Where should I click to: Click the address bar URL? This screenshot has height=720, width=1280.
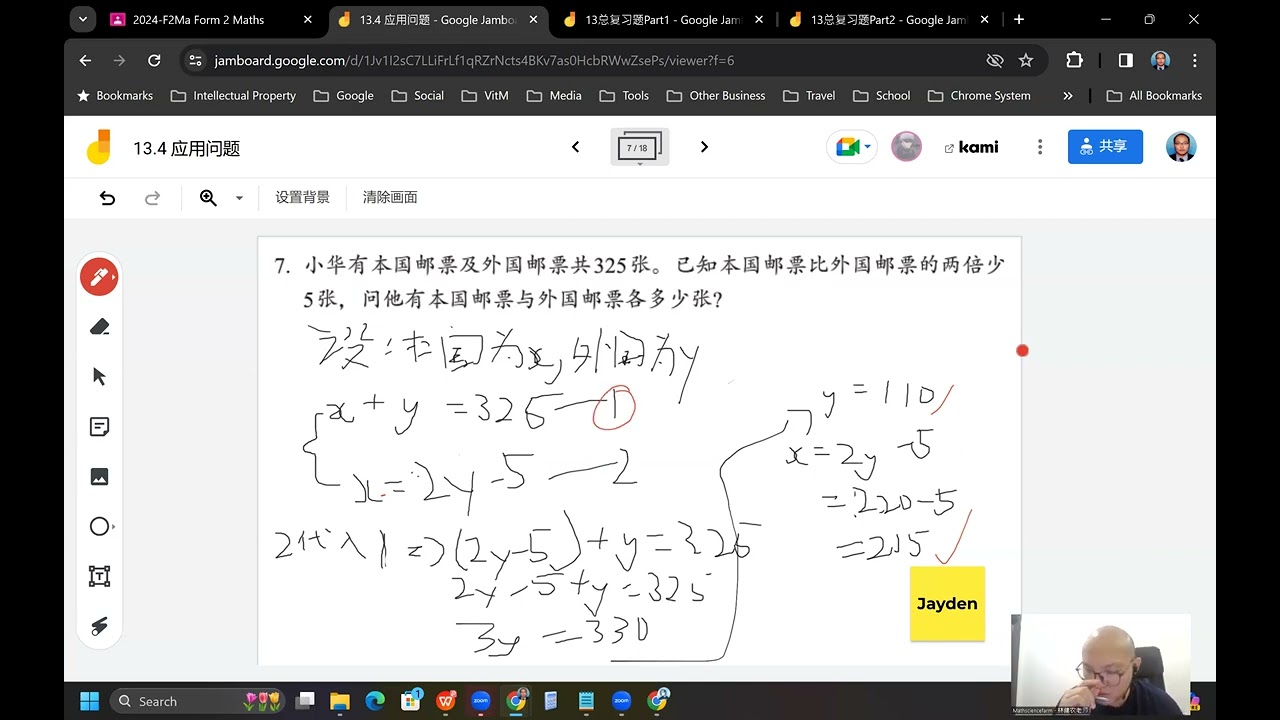pyautogui.click(x=474, y=61)
